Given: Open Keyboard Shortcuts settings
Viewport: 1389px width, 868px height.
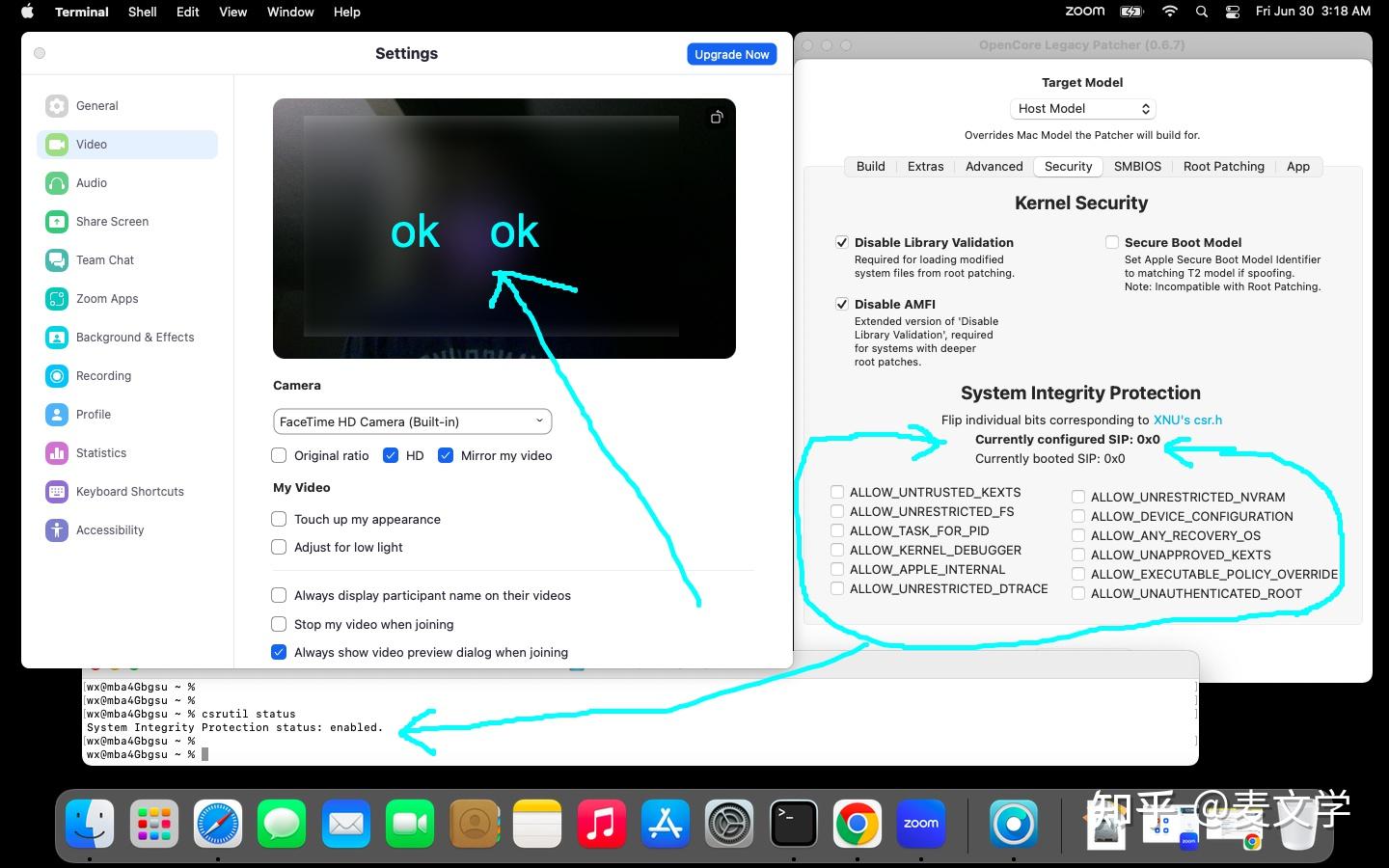Looking at the screenshot, I should point(127,492).
